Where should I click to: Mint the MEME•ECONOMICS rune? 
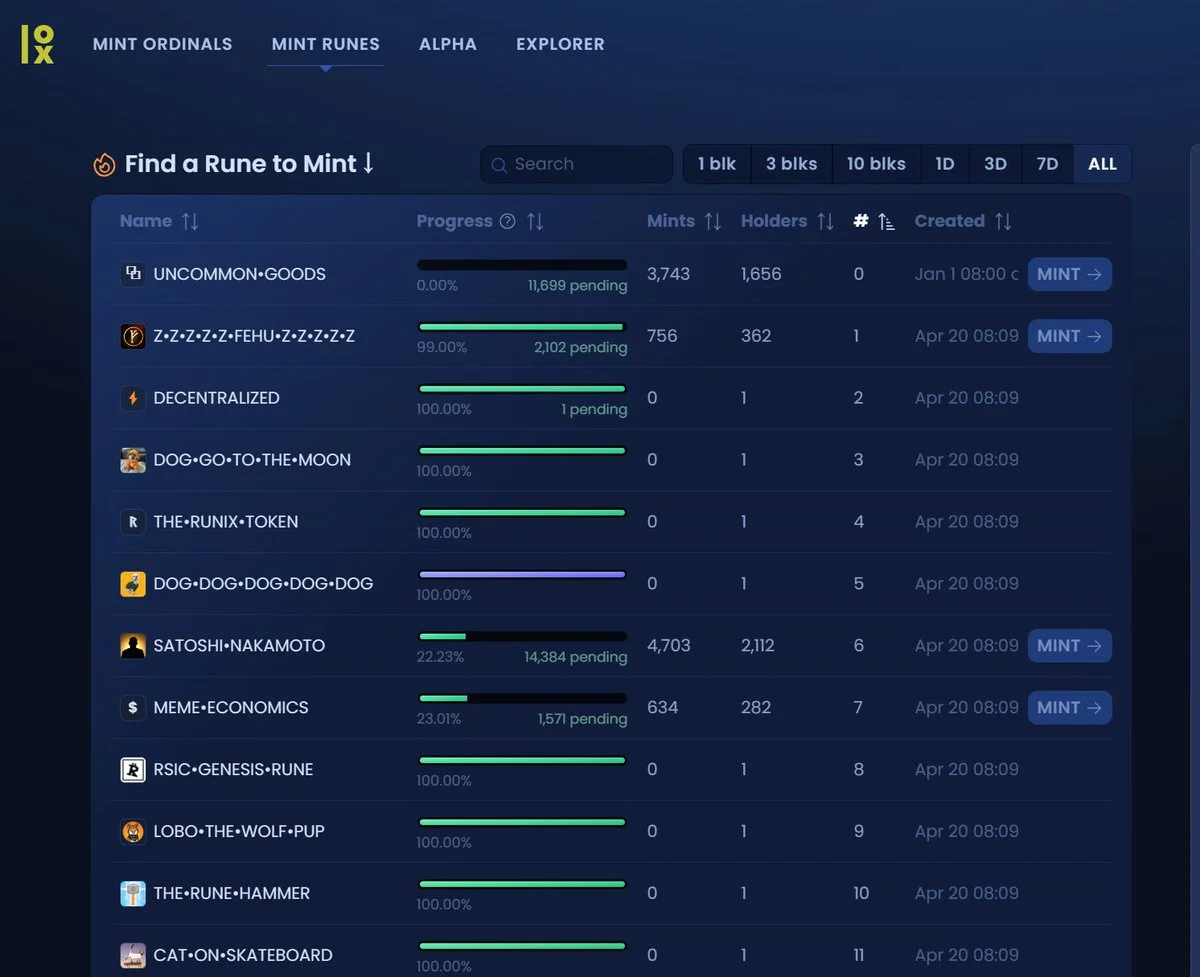1070,708
